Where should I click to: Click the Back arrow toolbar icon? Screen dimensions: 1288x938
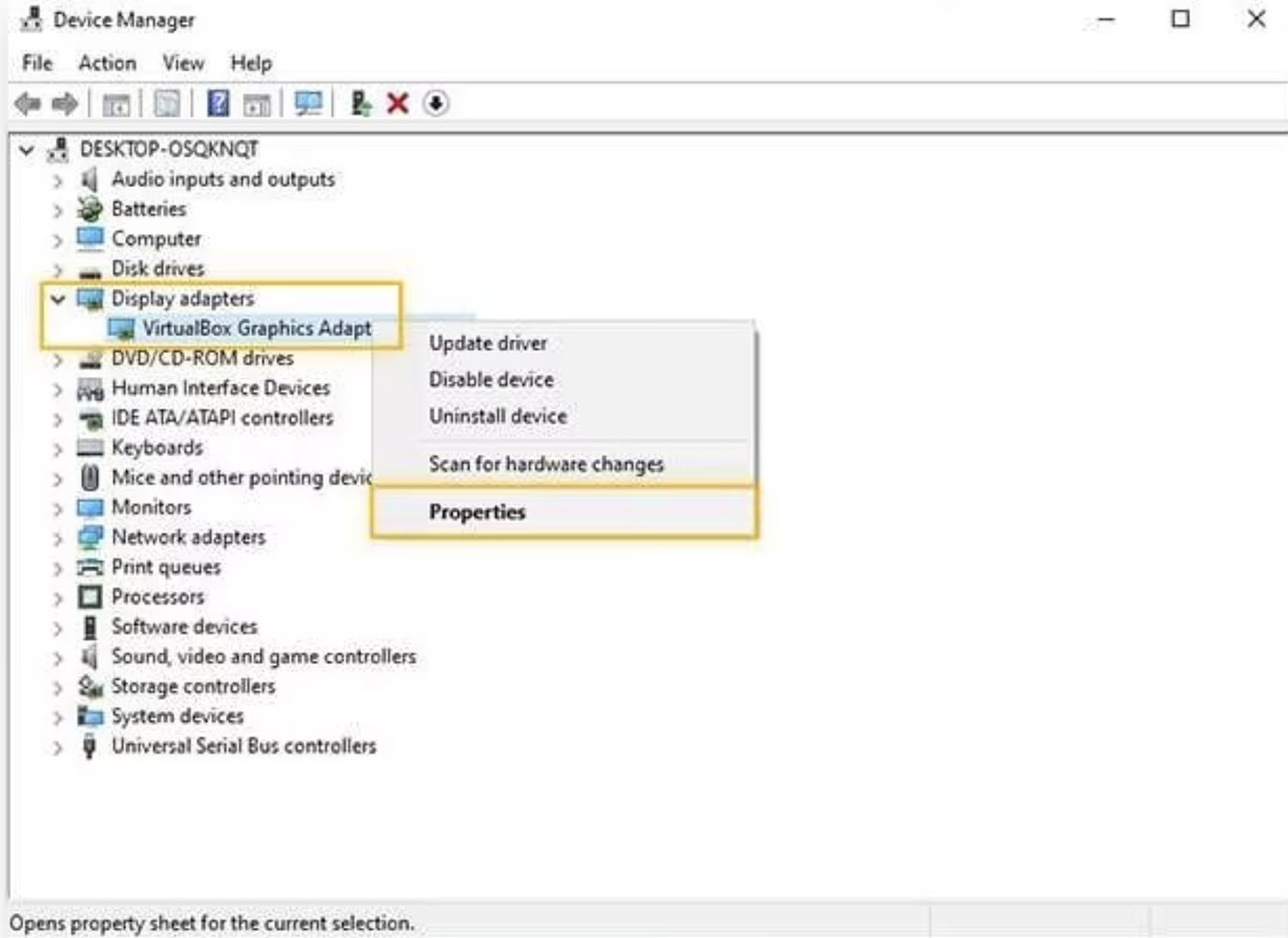click(28, 104)
